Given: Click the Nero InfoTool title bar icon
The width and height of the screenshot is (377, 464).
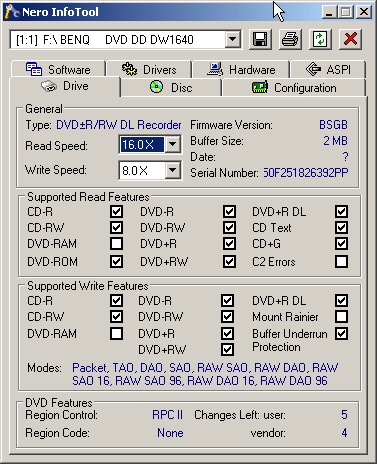Looking at the screenshot, I should coord(12,12).
